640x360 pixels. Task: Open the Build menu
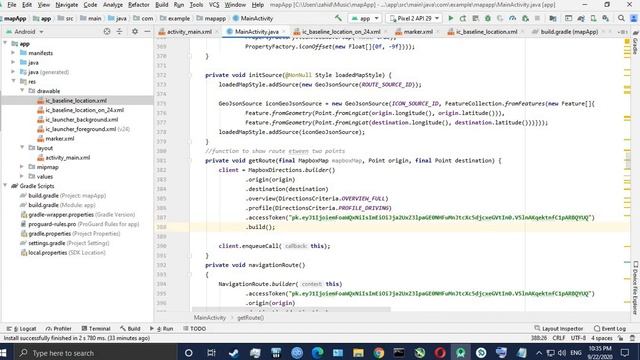pos(162,5)
